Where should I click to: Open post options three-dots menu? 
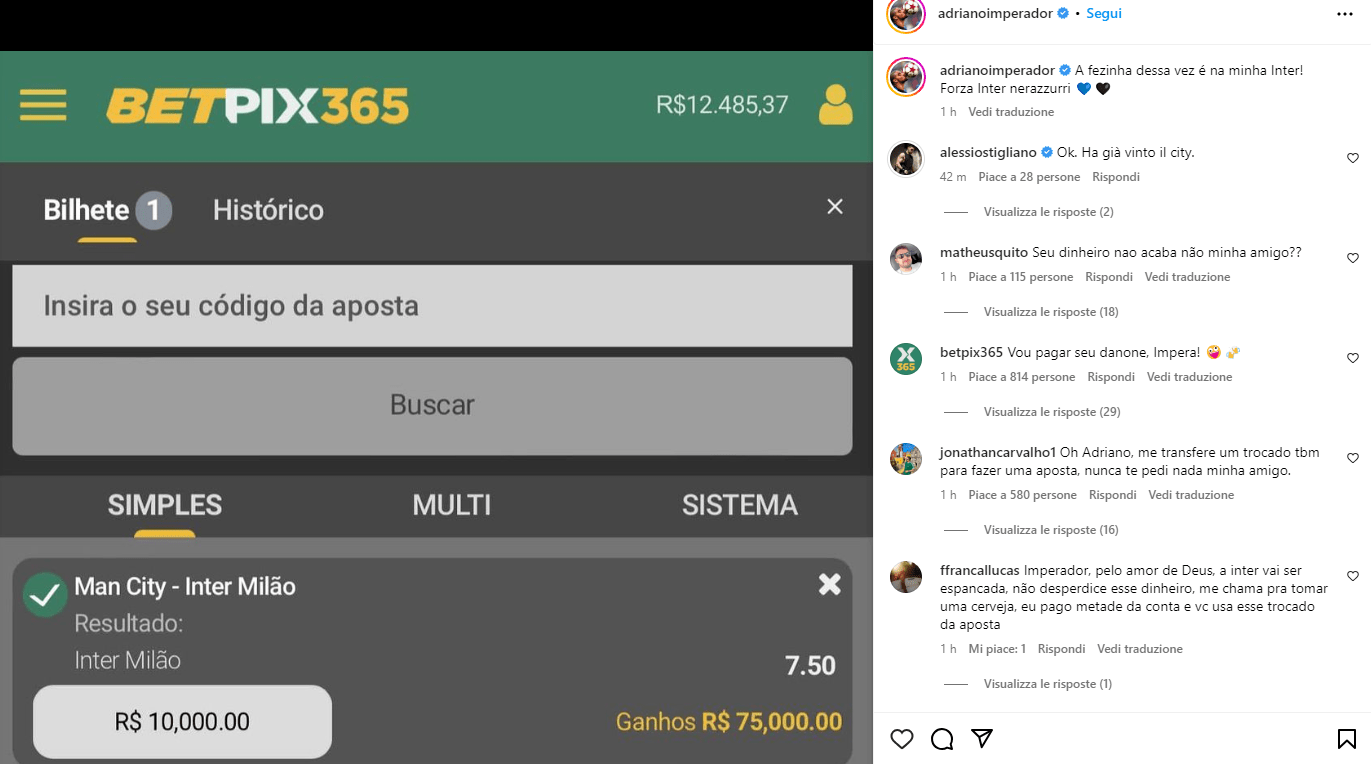pyautogui.click(x=1346, y=14)
